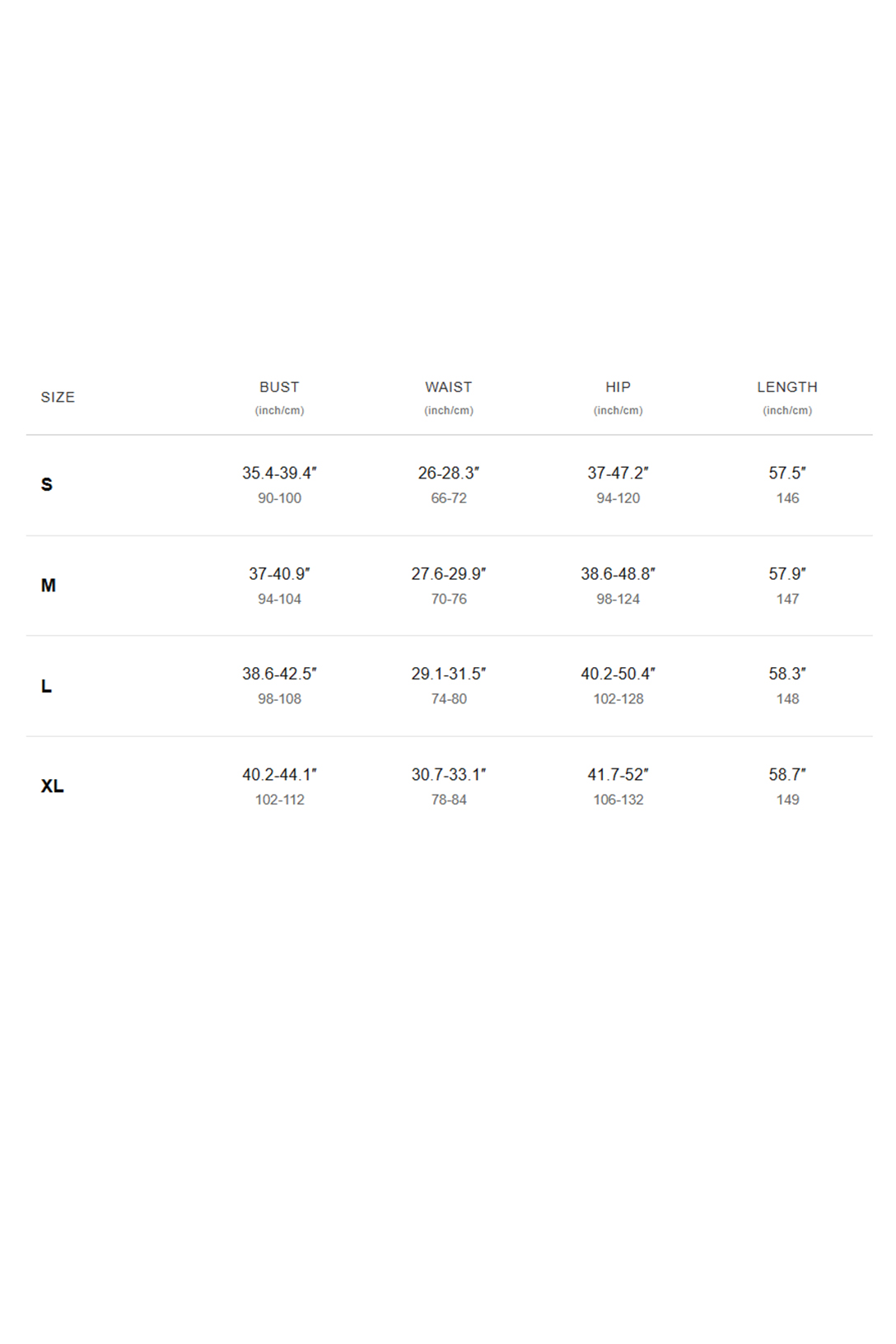Click the 58.3" length value
Image resolution: width=896 pixels, height=1344 pixels.
pyautogui.click(x=787, y=674)
